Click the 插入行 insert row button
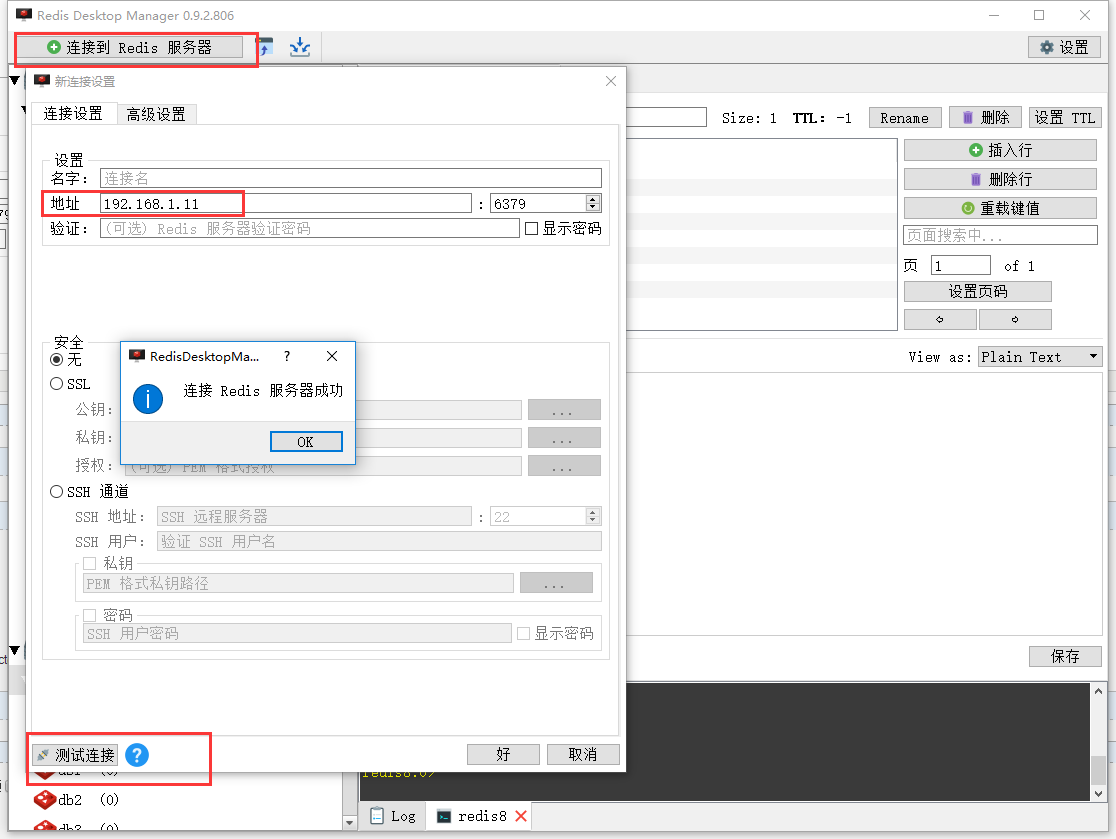This screenshot has width=1116, height=839. point(1000,150)
